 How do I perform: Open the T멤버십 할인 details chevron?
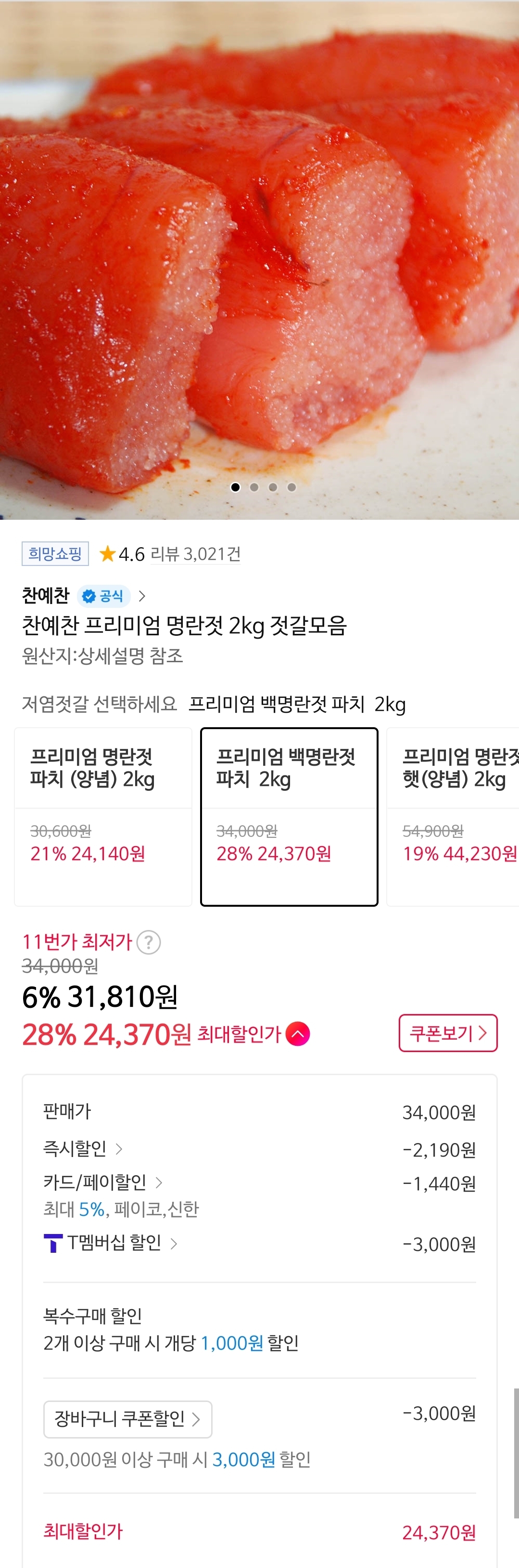pos(174,1243)
